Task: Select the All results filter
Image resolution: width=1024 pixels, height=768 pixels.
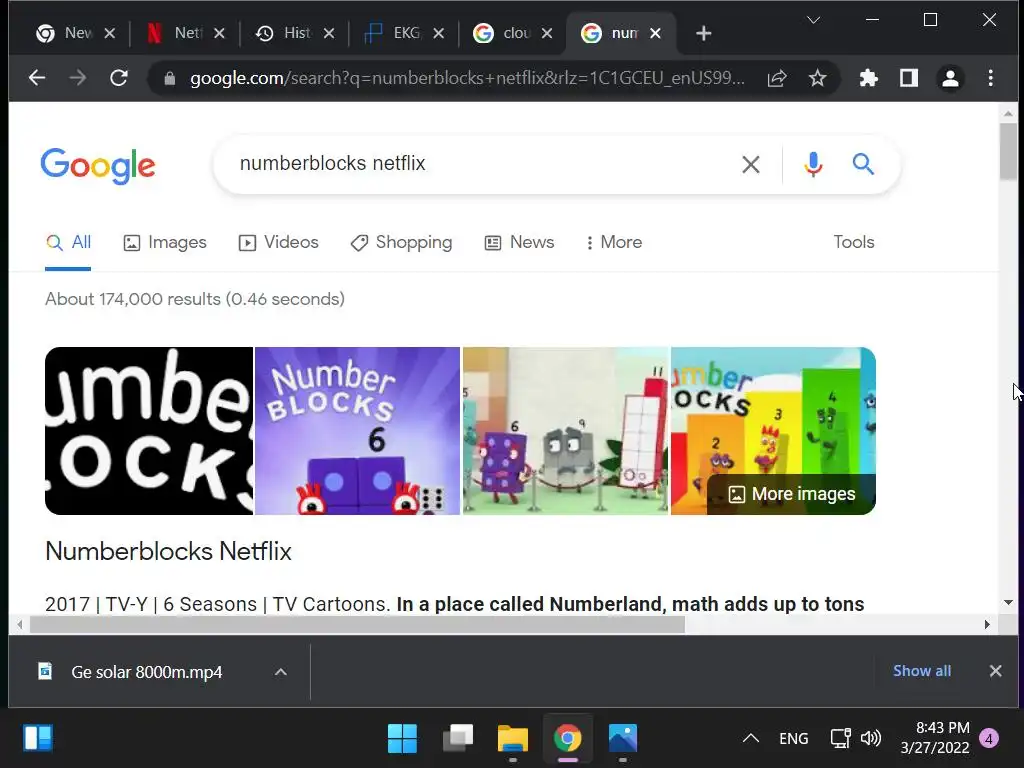Action: point(68,242)
